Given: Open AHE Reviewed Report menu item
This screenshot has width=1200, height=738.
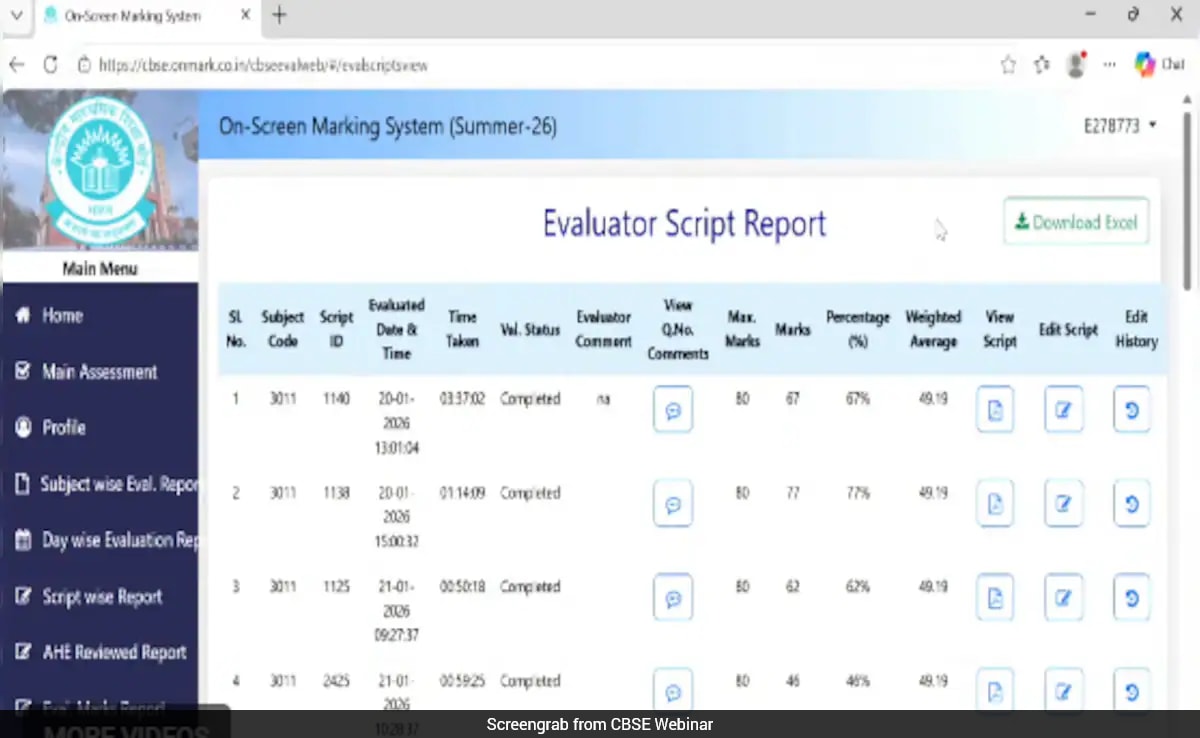Looking at the screenshot, I should click(x=114, y=652).
